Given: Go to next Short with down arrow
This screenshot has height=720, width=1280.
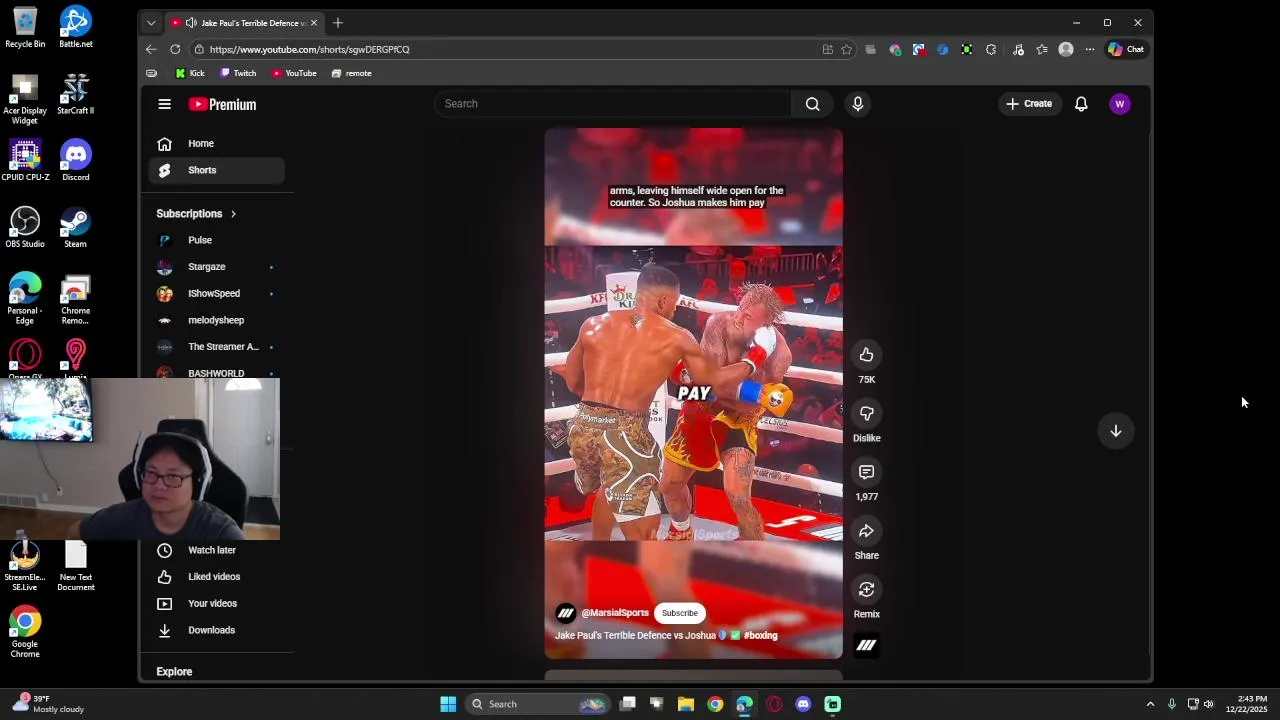Looking at the screenshot, I should (1116, 431).
